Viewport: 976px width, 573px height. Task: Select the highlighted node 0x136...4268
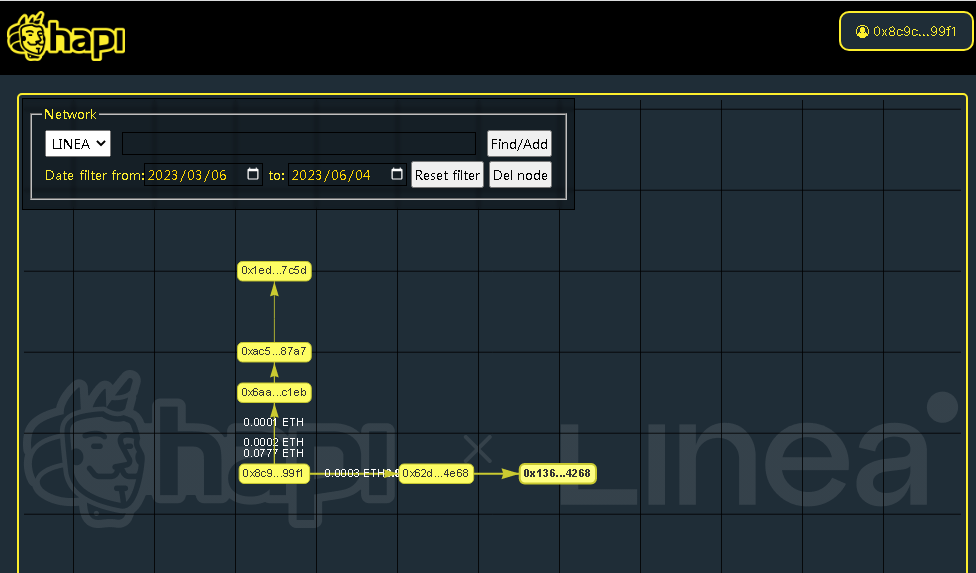tap(557, 473)
